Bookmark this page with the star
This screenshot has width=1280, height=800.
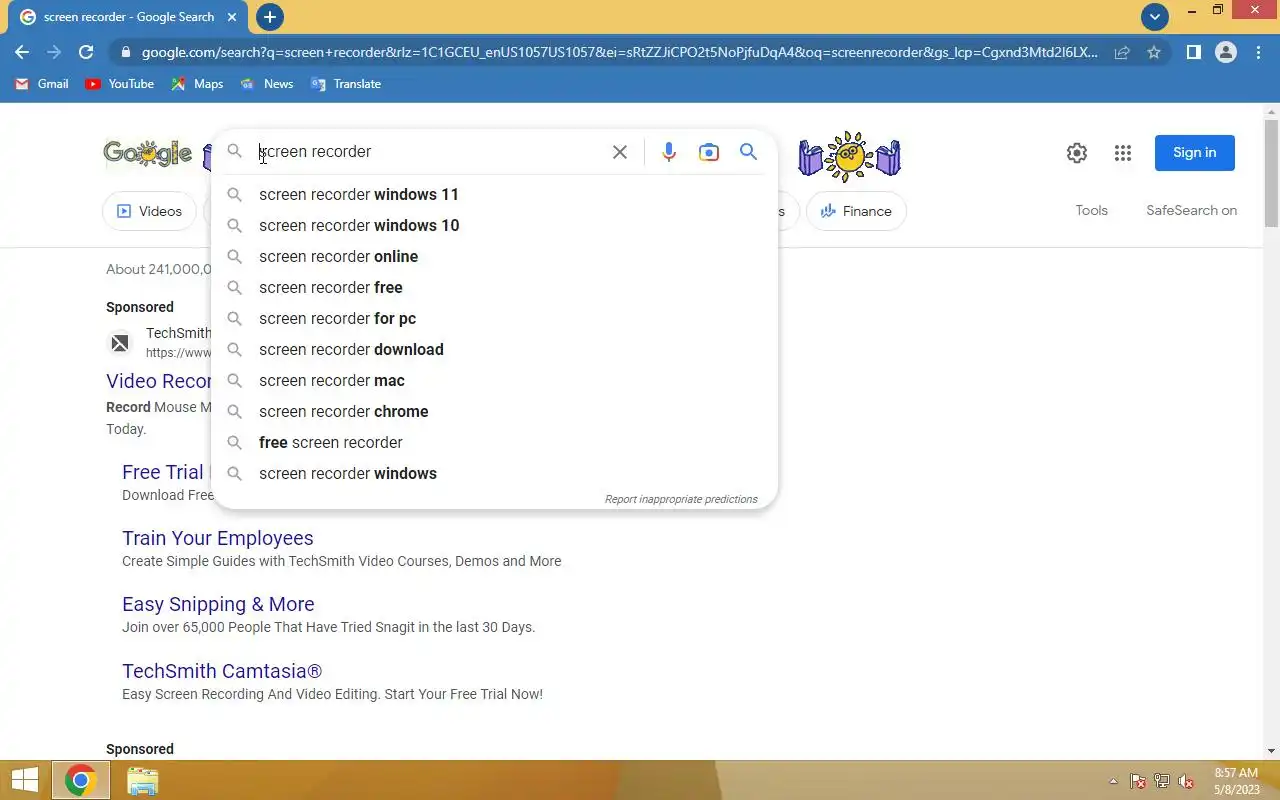[x=1154, y=52]
